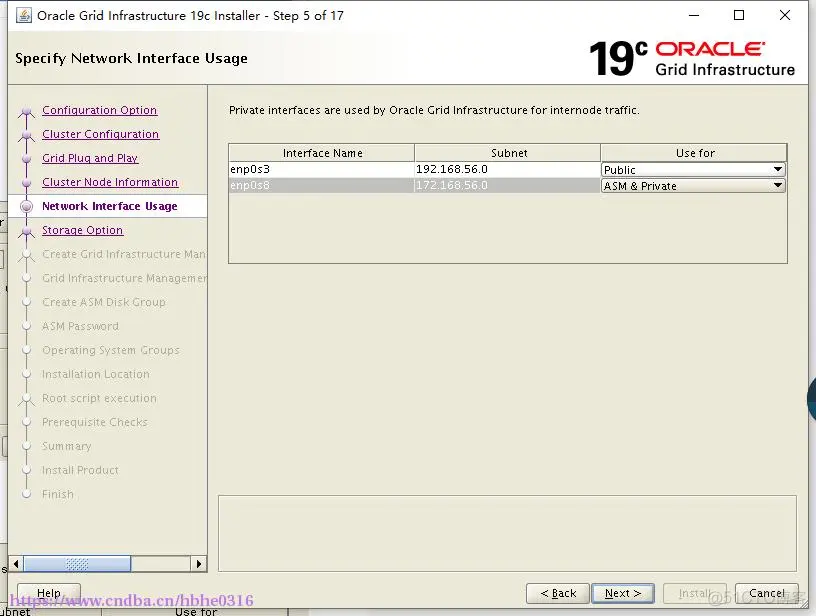Open the Grid Plug and Play step

90,158
